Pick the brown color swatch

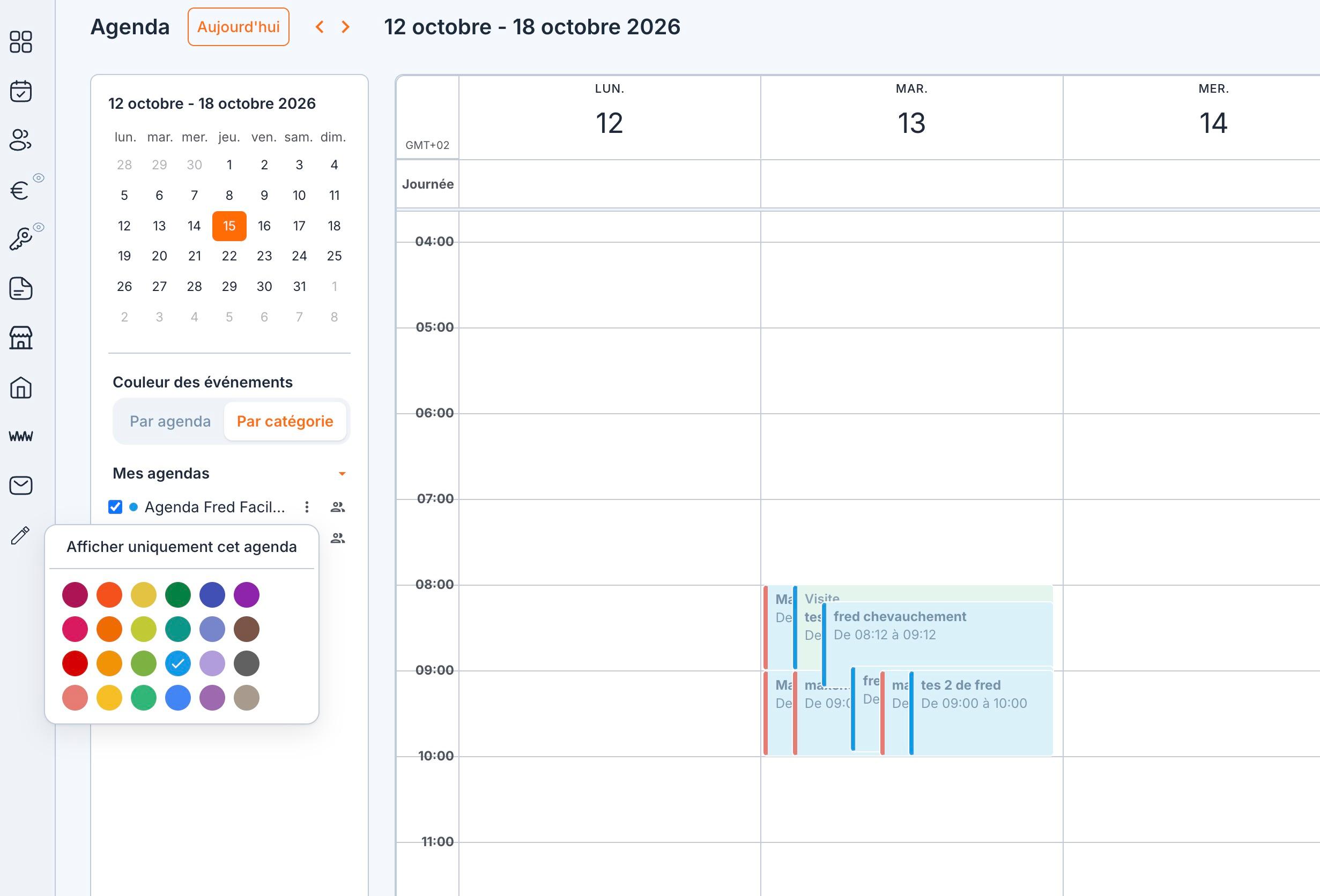tap(247, 629)
